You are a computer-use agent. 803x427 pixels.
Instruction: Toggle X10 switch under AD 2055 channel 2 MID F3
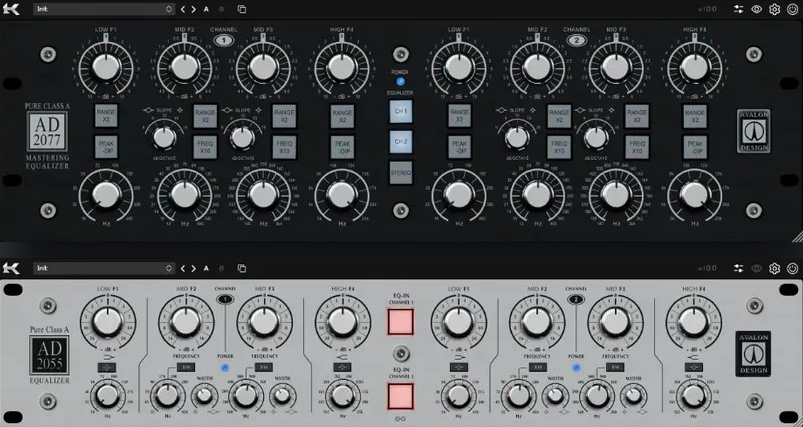[615, 367]
